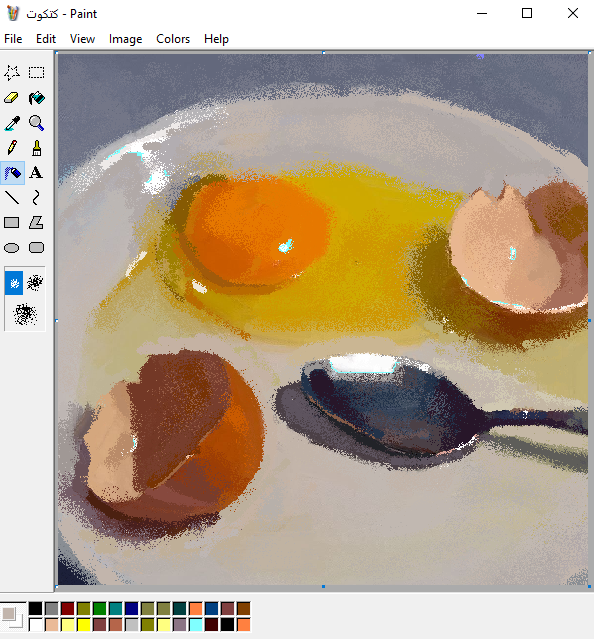Choose the Eraser tool
The image size is (594, 639).
(12, 98)
